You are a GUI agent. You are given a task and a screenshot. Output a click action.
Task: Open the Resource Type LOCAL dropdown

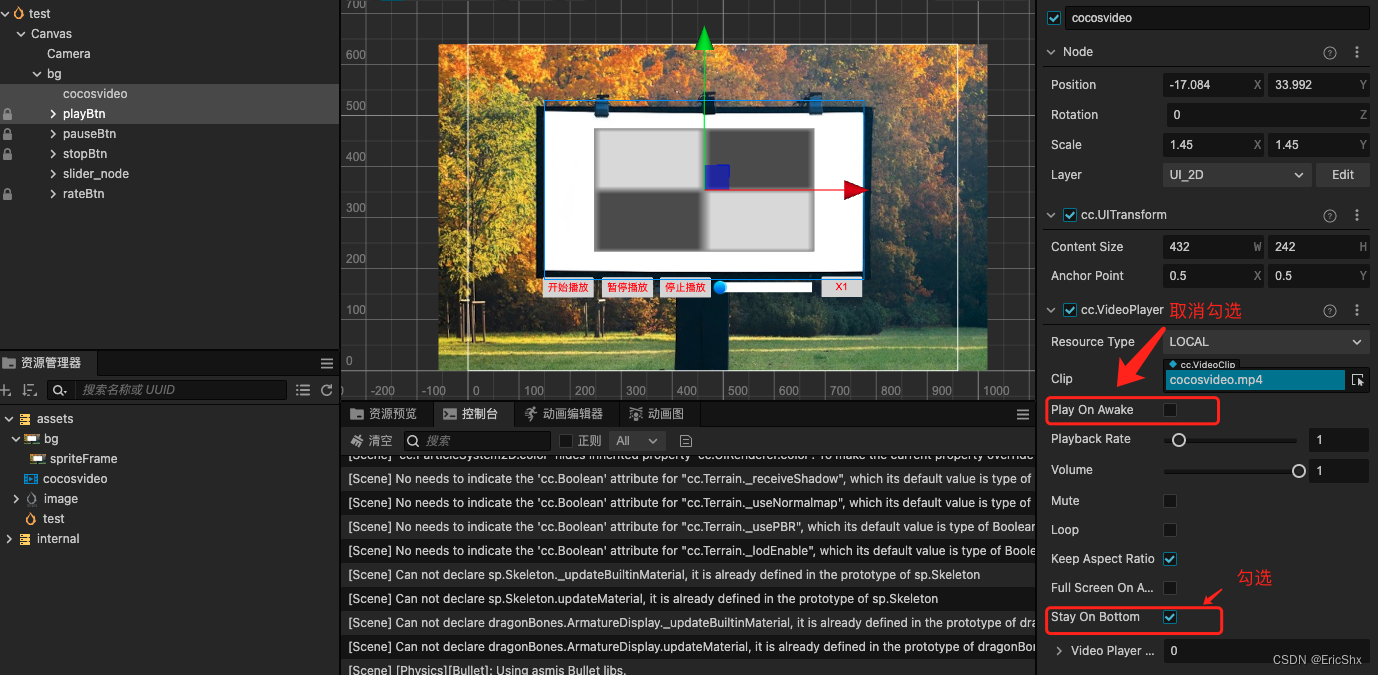point(1266,342)
